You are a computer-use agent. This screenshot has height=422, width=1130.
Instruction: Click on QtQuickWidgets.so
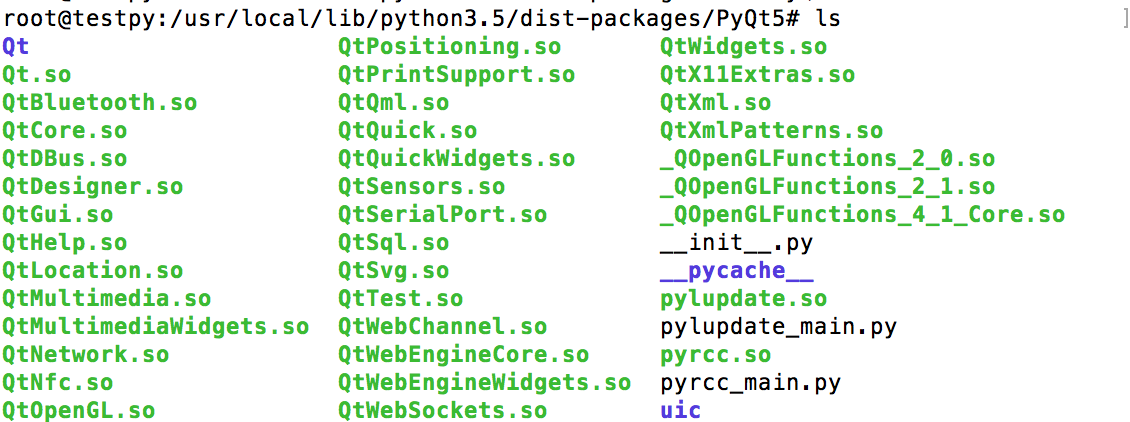click(456, 158)
